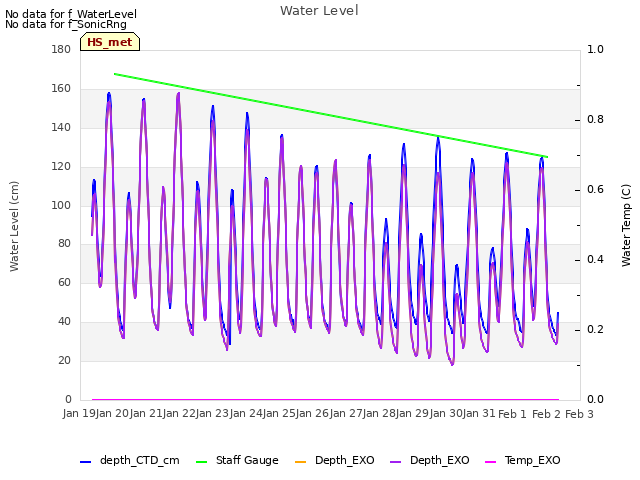The height and width of the screenshot is (480, 640).
Task: Click the Feb 3 x-axis label
Action: (579, 414)
